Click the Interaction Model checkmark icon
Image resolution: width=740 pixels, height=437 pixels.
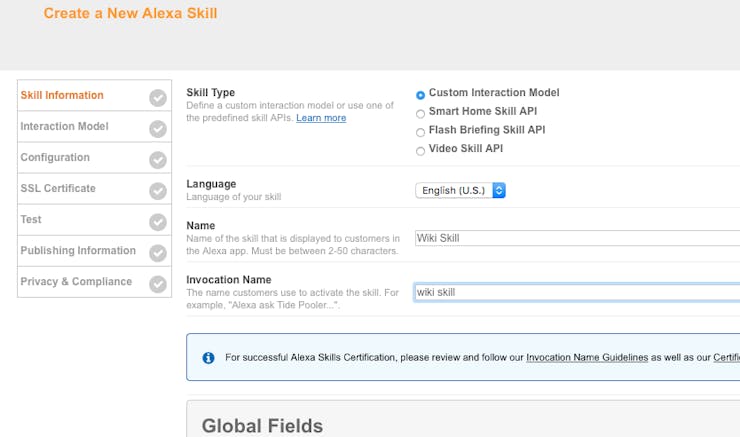coord(158,129)
